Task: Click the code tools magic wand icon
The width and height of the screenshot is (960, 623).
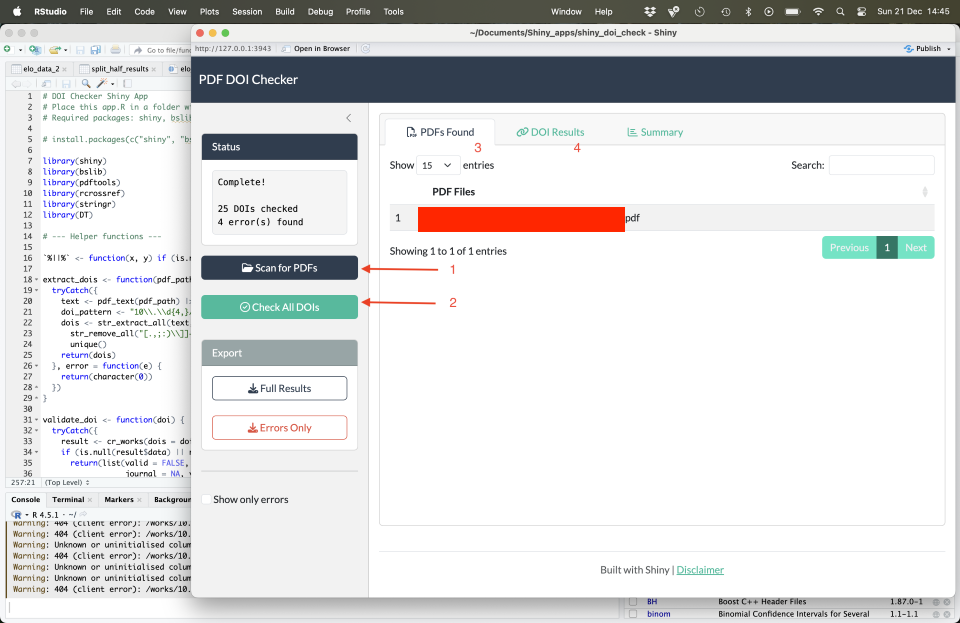Action: (102, 83)
